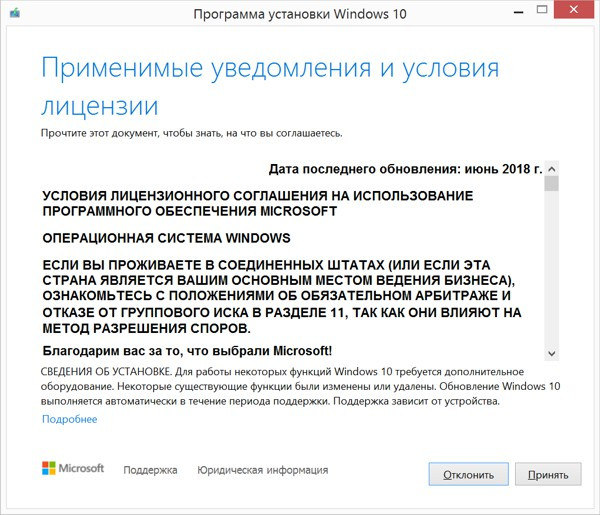
Task: Click the license scrollbar up arrow
Action: click(551, 169)
